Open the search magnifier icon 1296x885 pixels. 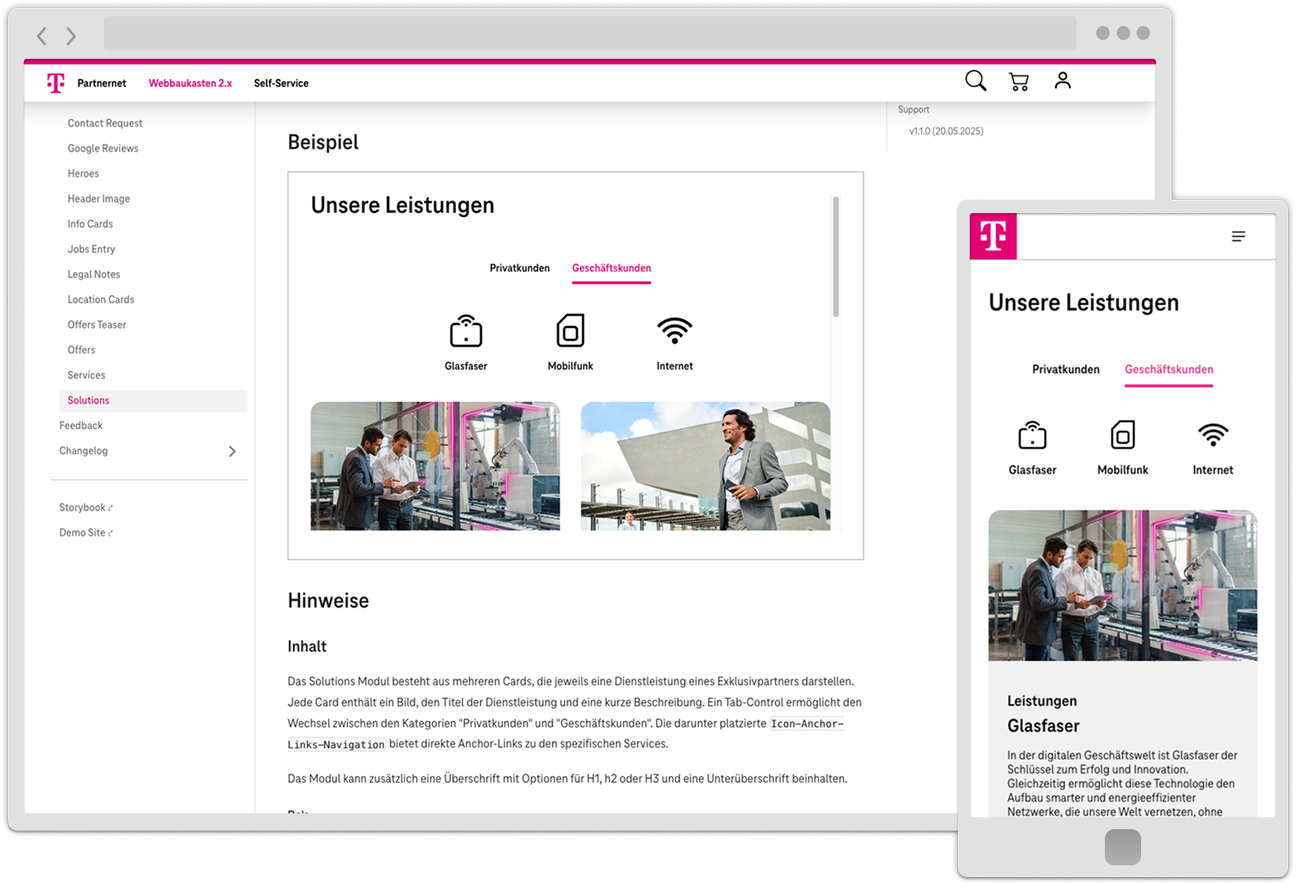tap(976, 81)
